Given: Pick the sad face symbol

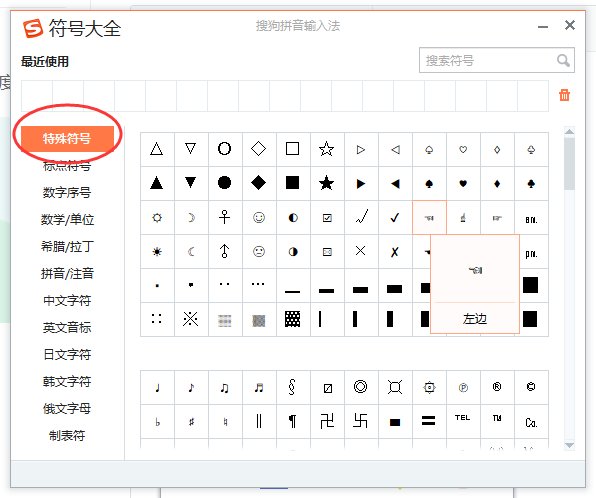Looking at the screenshot, I should pyautogui.click(x=259, y=251).
